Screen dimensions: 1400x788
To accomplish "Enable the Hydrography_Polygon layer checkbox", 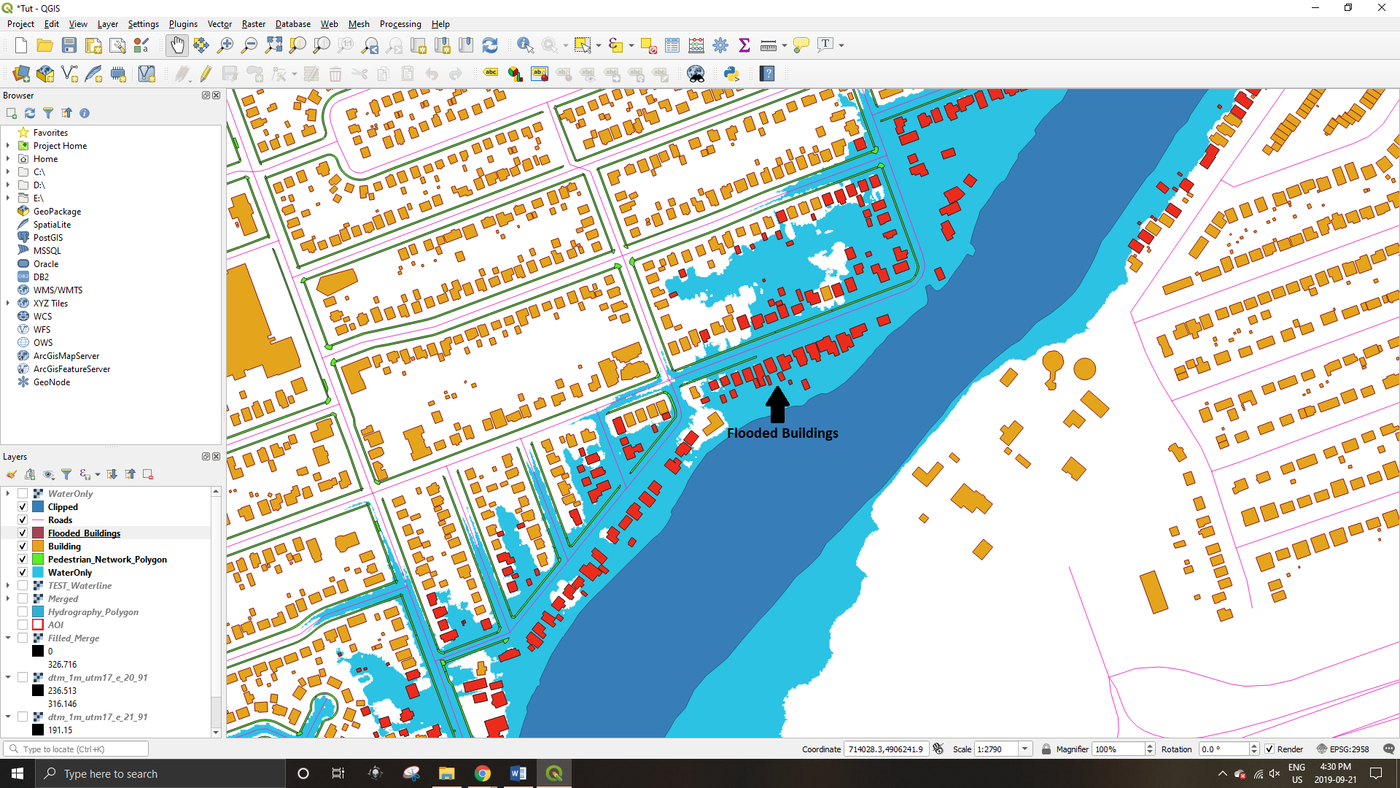I will [x=23, y=612].
